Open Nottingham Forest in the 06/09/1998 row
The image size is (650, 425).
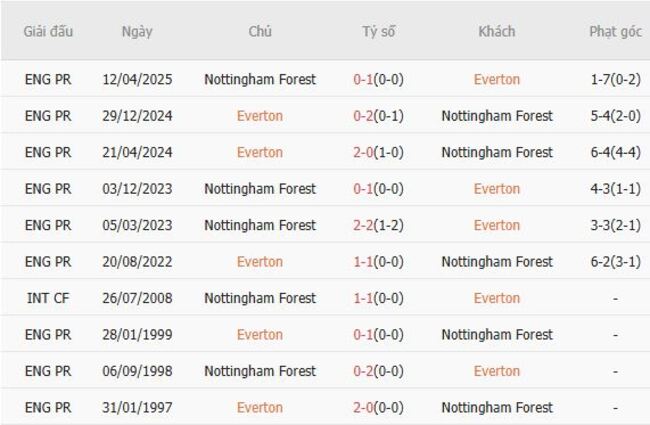pos(260,371)
